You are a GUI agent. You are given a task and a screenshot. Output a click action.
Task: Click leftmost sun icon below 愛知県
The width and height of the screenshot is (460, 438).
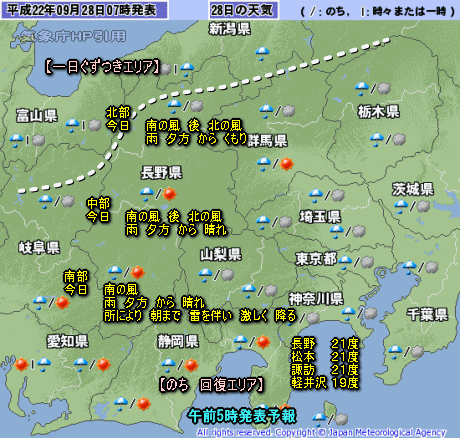[x=21, y=364]
